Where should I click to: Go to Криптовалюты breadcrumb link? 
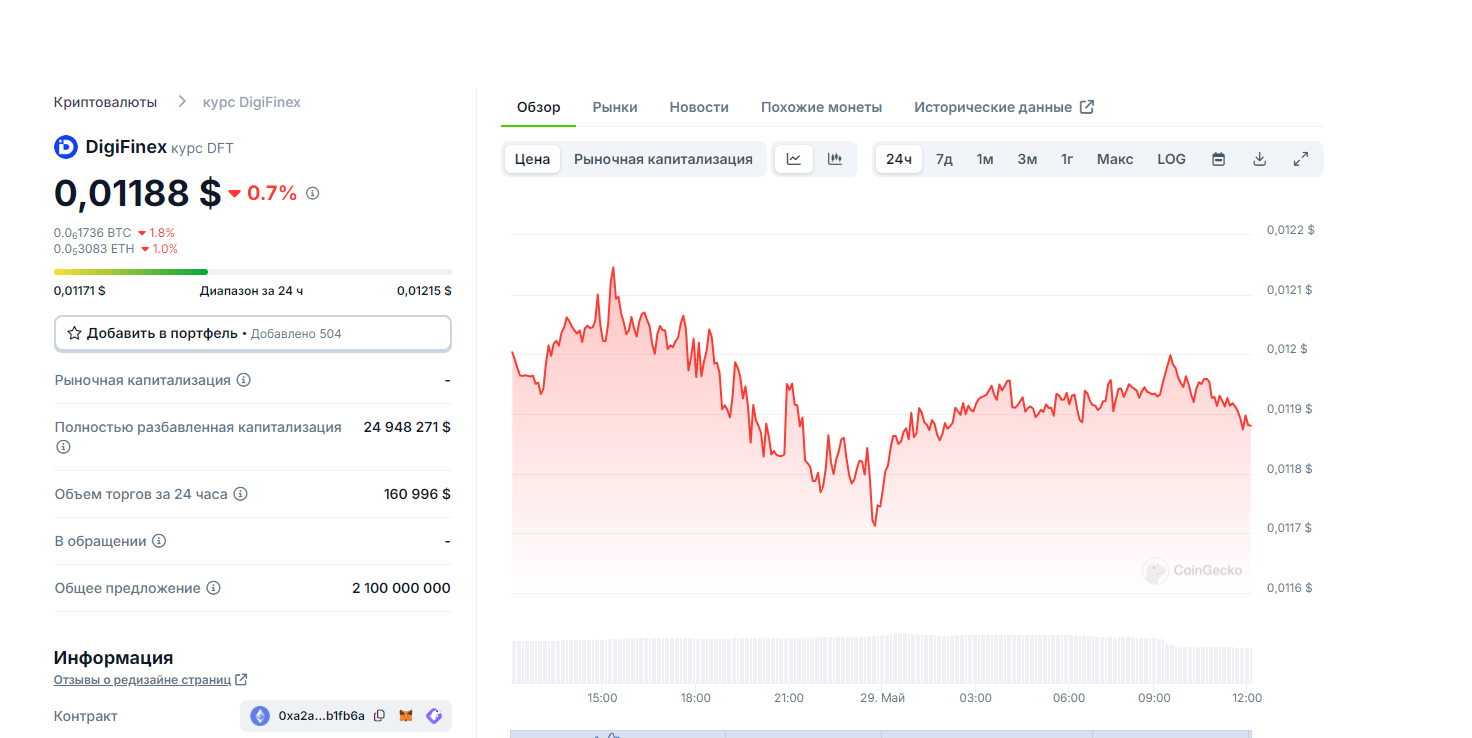coord(106,102)
